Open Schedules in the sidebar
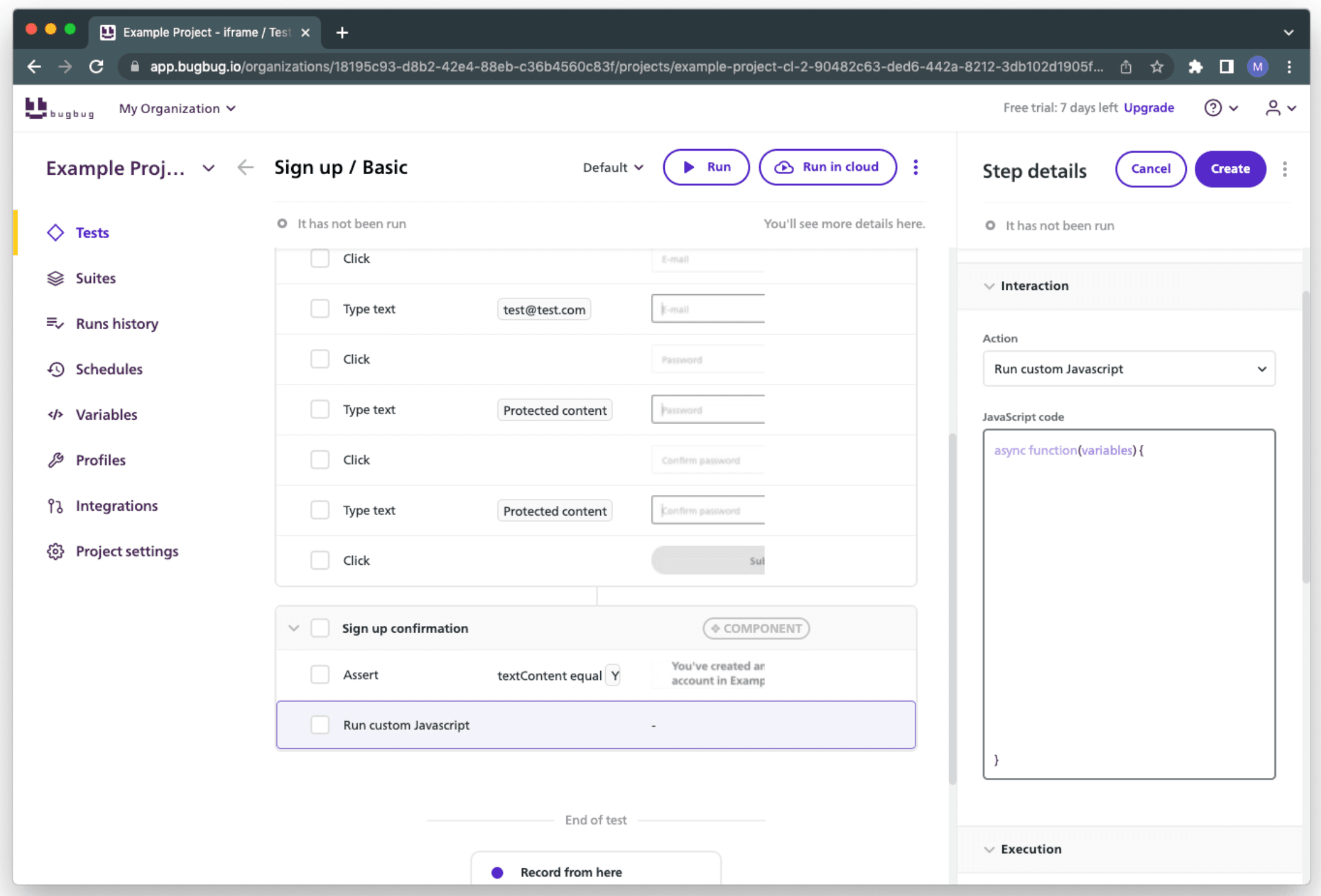This screenshot has width=1321, height=896. click(109, 369)
